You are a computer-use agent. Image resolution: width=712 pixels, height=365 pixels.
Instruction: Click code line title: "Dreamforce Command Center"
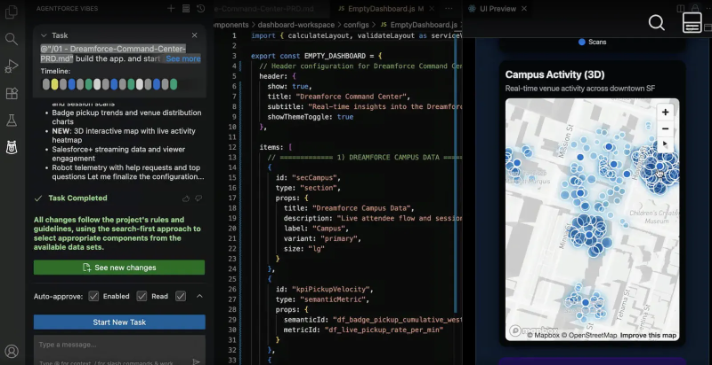tap(339, 96)
